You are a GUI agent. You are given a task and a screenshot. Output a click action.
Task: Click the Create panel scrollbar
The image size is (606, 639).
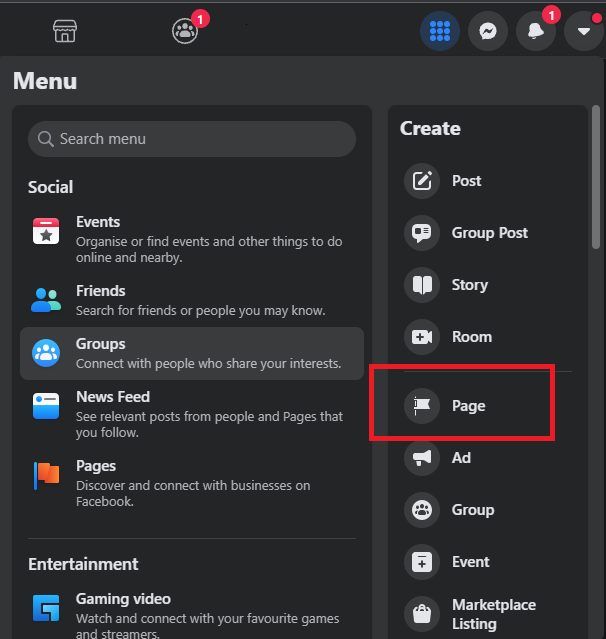[x=596, y=177]
